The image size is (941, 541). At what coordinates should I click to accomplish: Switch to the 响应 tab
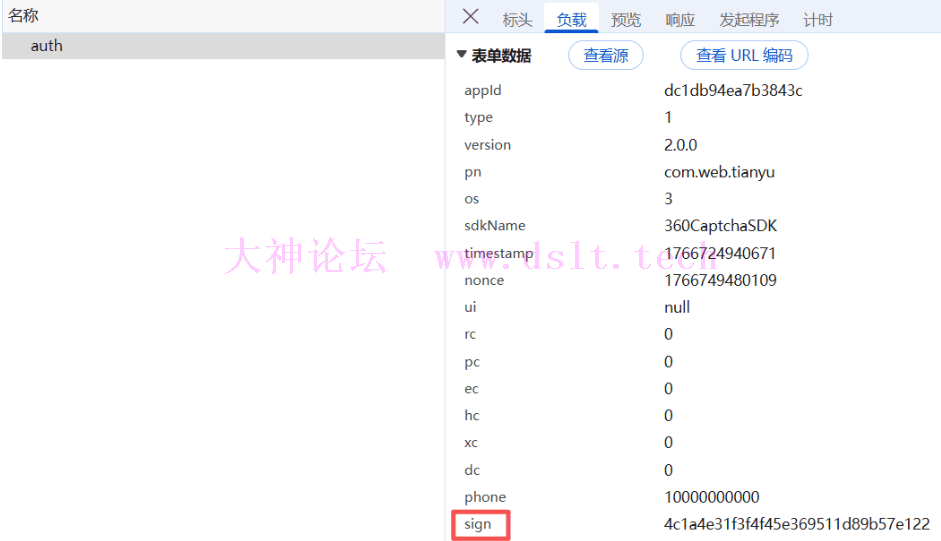pos(680,20)
